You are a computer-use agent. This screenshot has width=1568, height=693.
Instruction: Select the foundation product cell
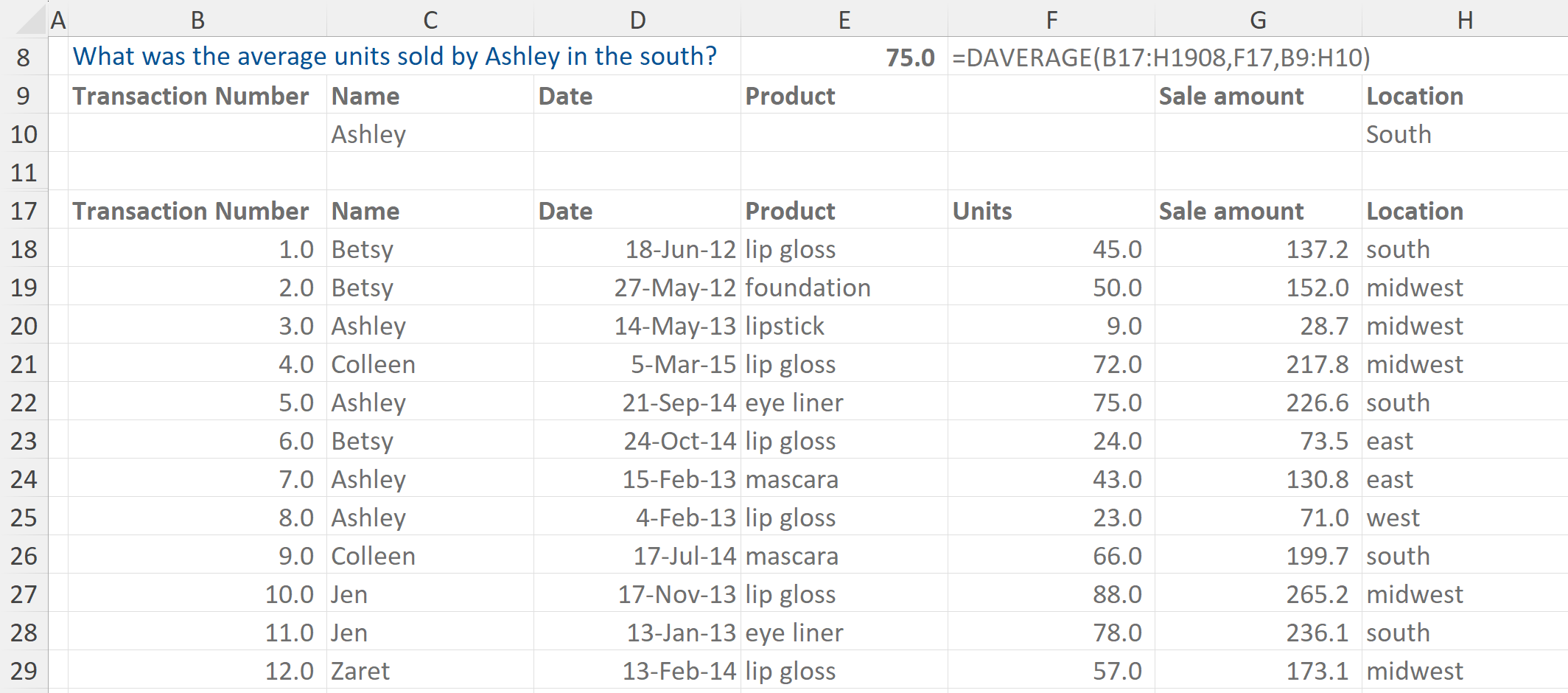tap(844, 288)
